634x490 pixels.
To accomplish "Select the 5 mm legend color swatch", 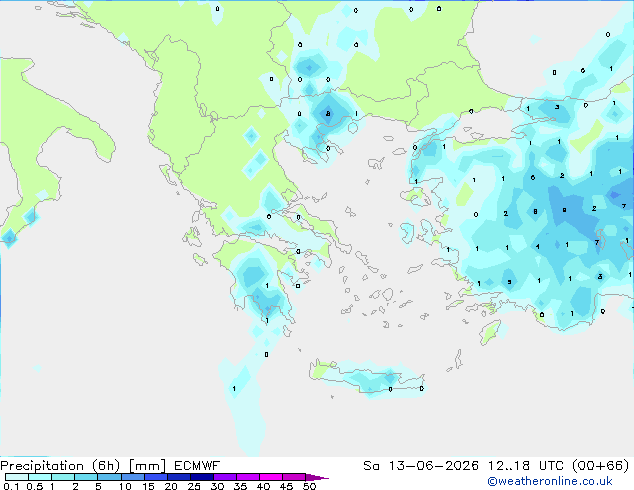I will click(x=109, y=477).
